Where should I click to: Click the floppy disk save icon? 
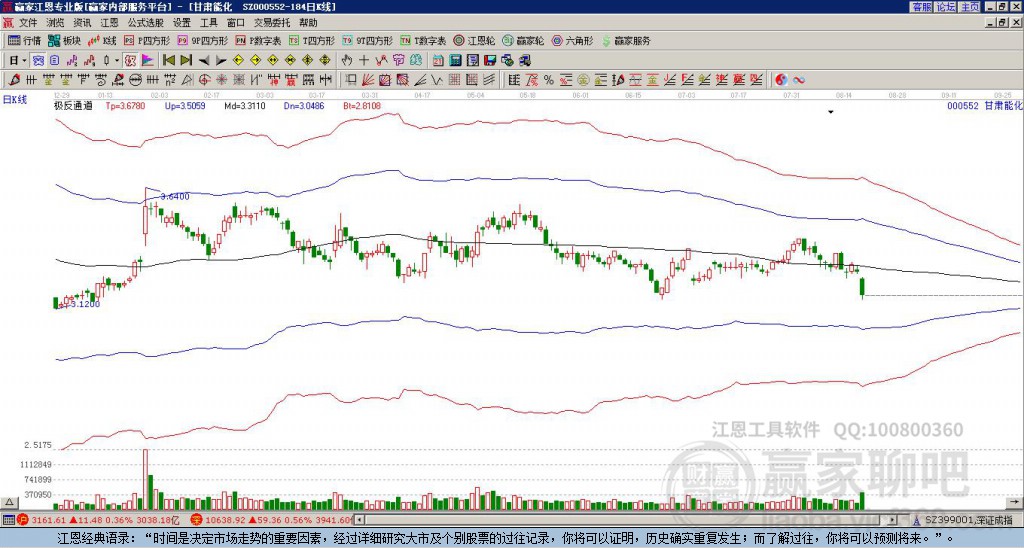coord(490,61)
